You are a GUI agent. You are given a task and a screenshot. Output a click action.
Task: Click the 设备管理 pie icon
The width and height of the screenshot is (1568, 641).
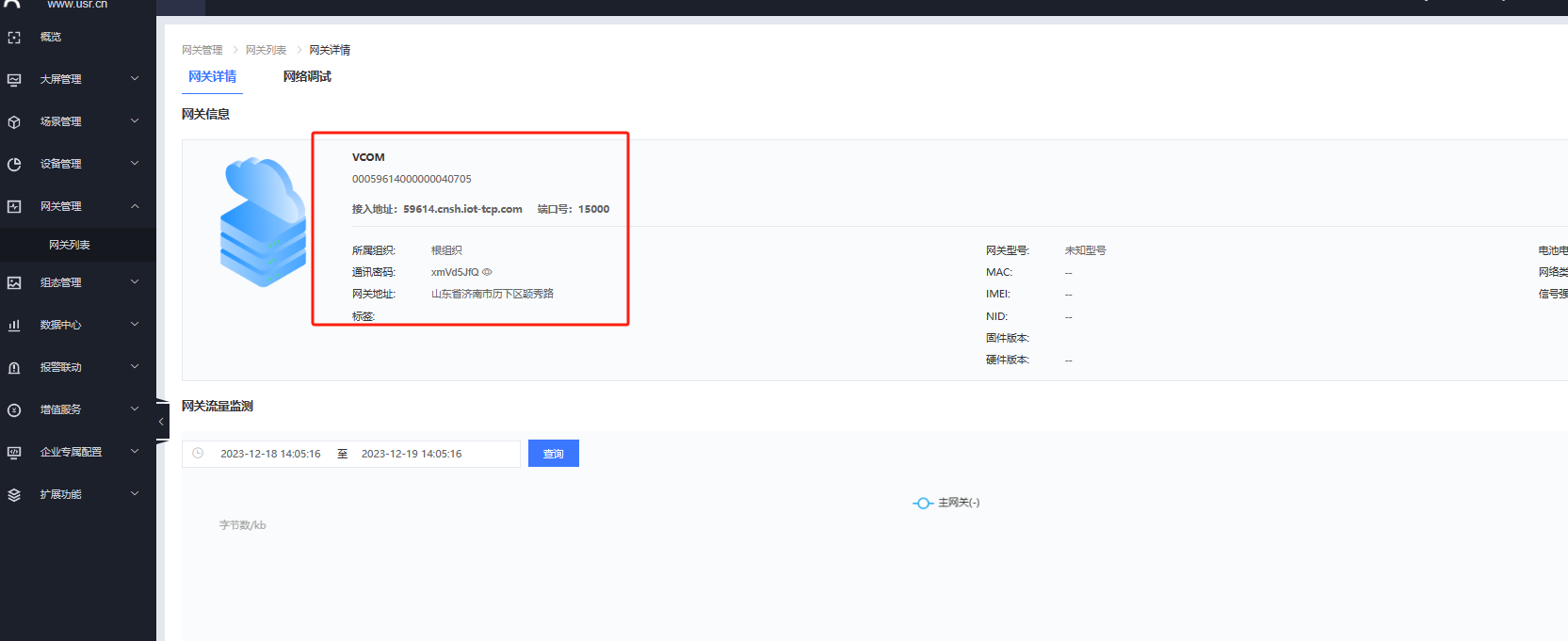coord(14,165)
